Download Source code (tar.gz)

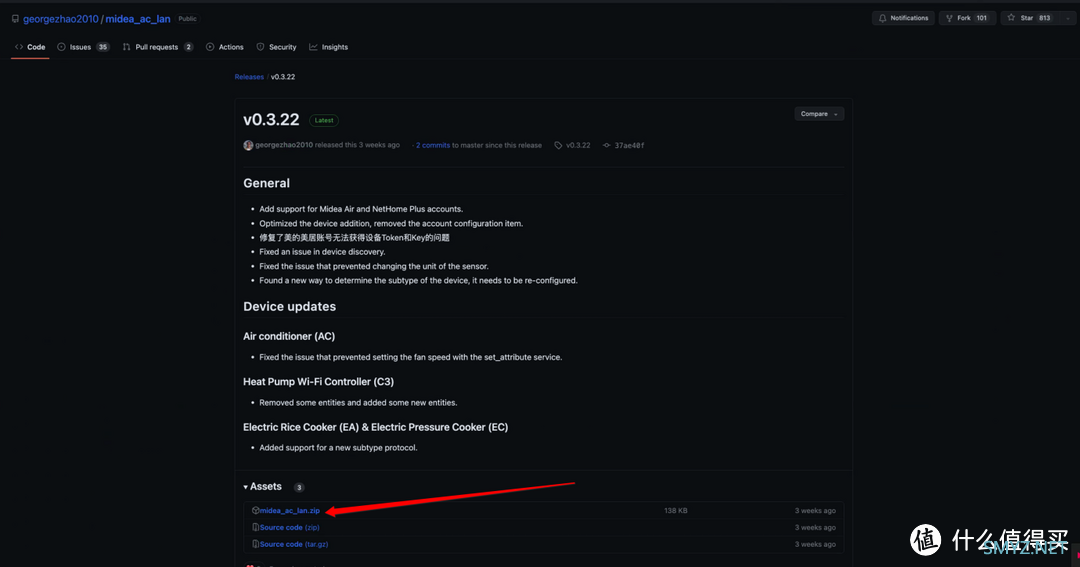pos(294,544)
